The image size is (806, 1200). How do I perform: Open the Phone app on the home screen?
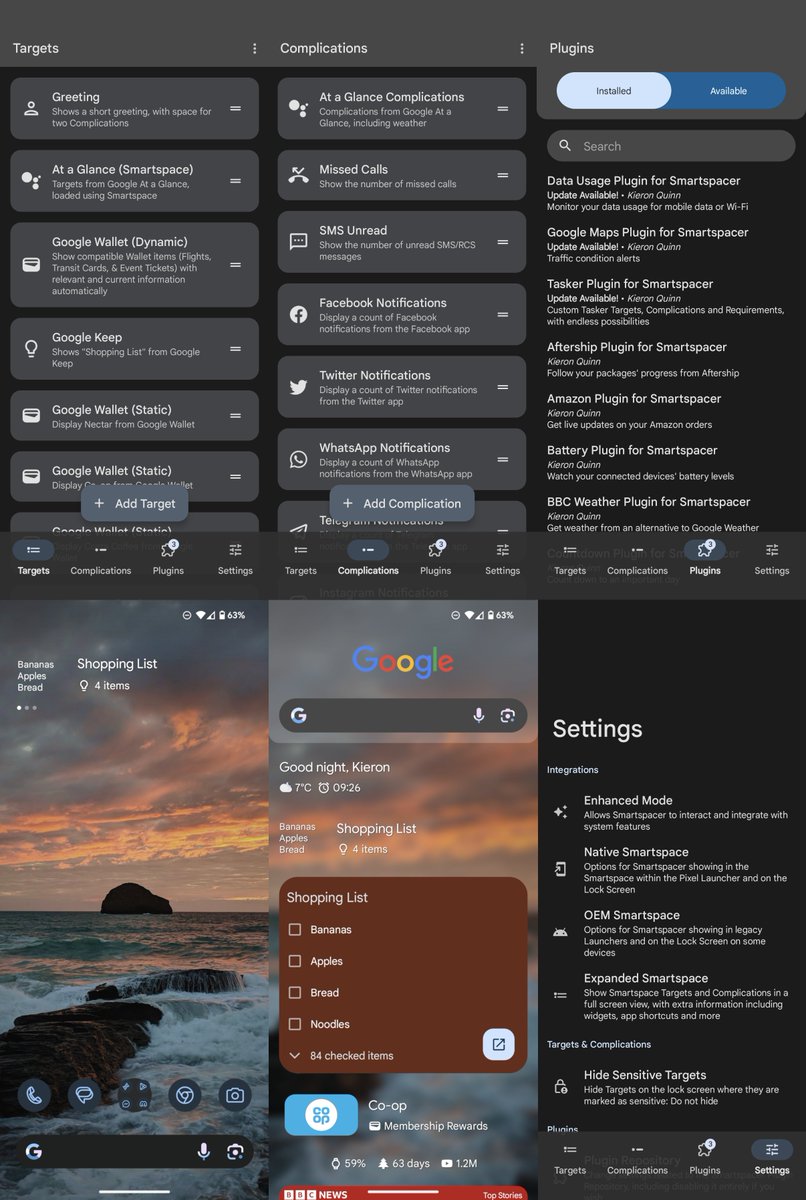tap(34, 1095)
